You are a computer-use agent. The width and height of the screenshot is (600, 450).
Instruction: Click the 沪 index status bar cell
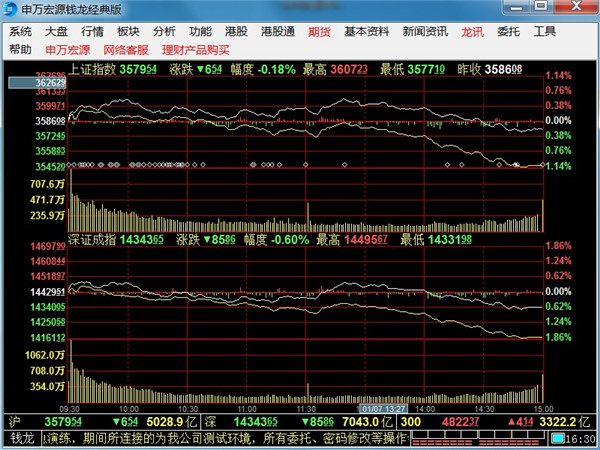pos(15,422)
